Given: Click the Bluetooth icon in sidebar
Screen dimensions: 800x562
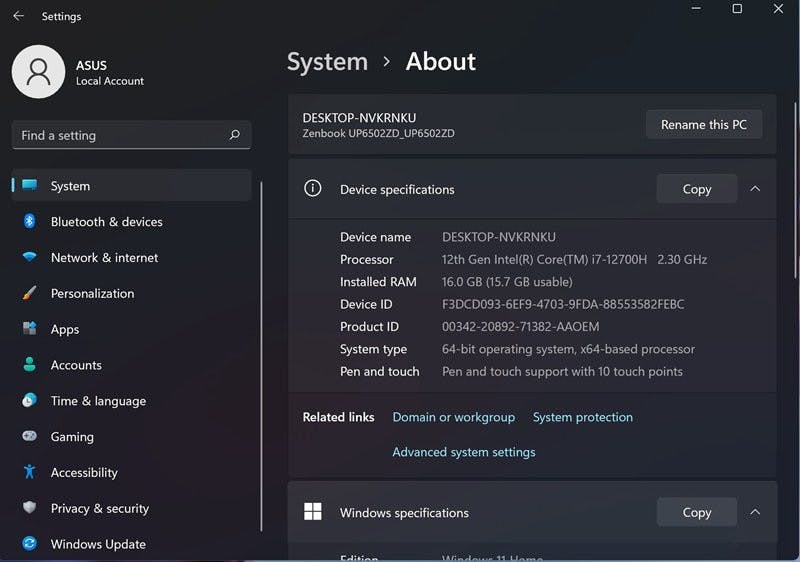Looking at the screenshot, I should pyautogui.click(x=30, y=221).
